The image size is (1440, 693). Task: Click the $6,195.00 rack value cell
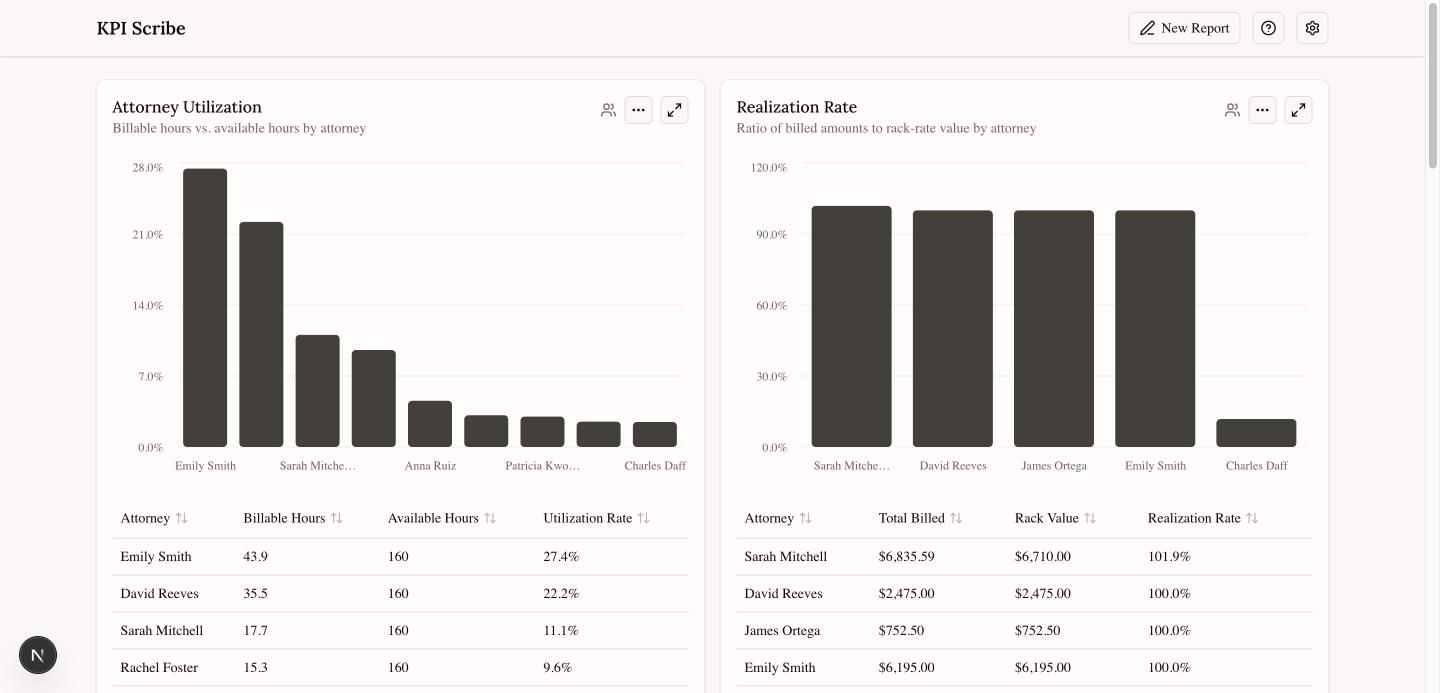click(1042, 668)
